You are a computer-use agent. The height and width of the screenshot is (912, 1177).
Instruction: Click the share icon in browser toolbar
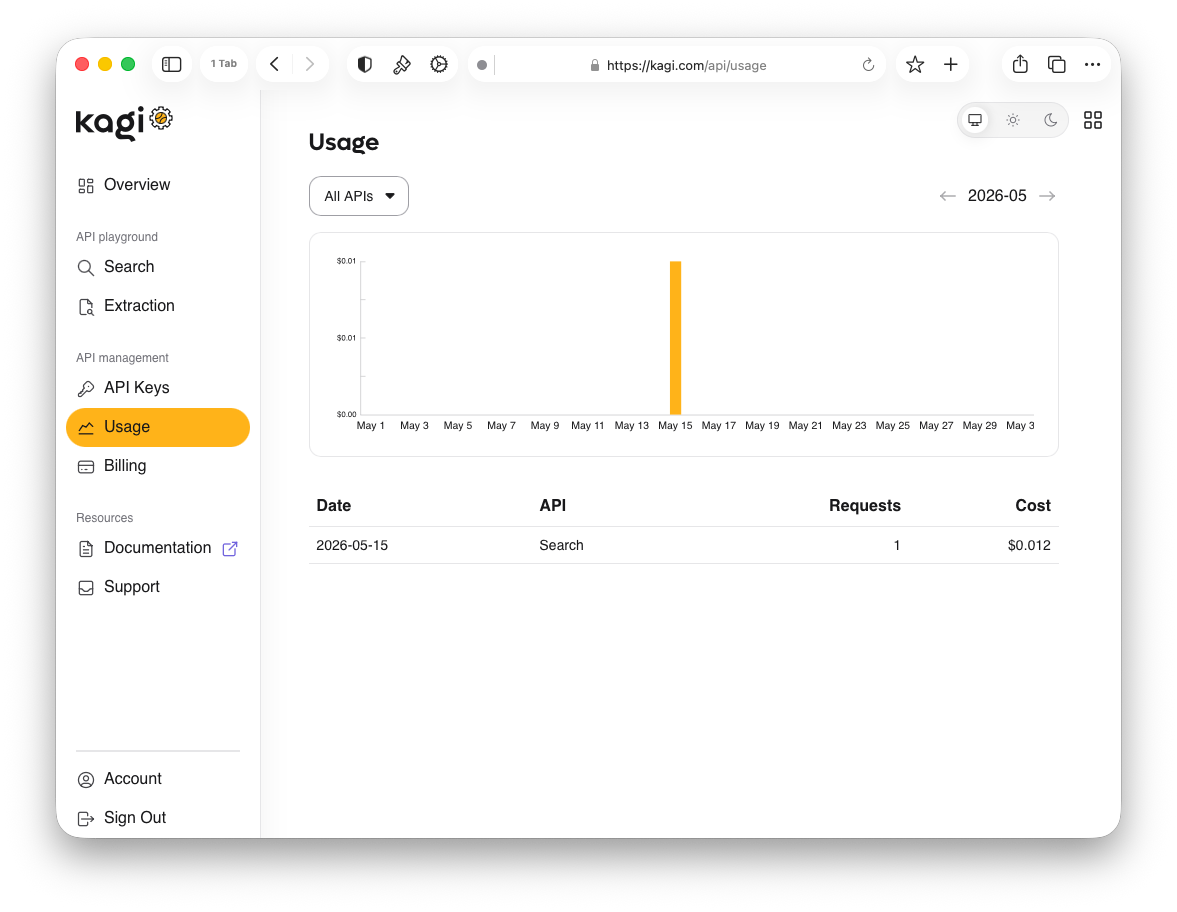pos(1019,65)
